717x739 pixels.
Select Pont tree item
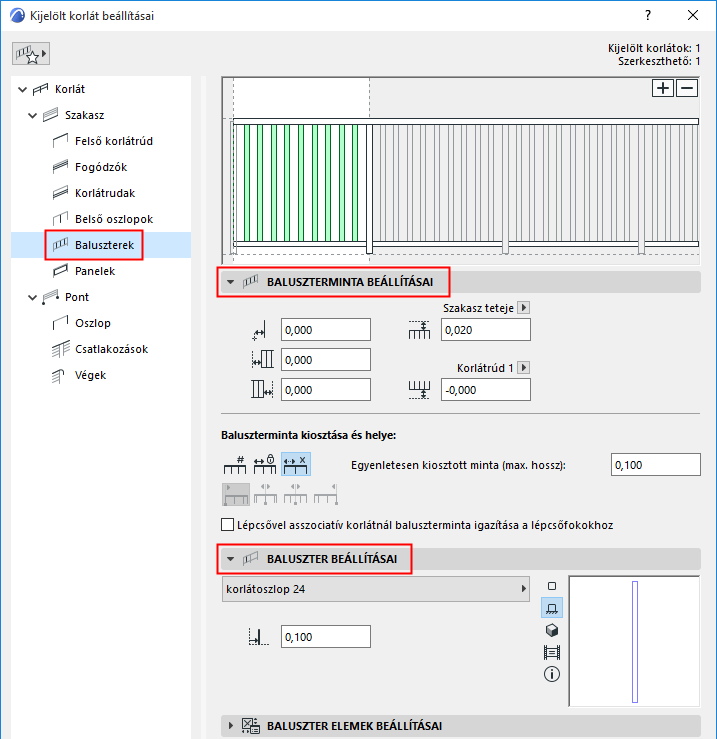77,297
